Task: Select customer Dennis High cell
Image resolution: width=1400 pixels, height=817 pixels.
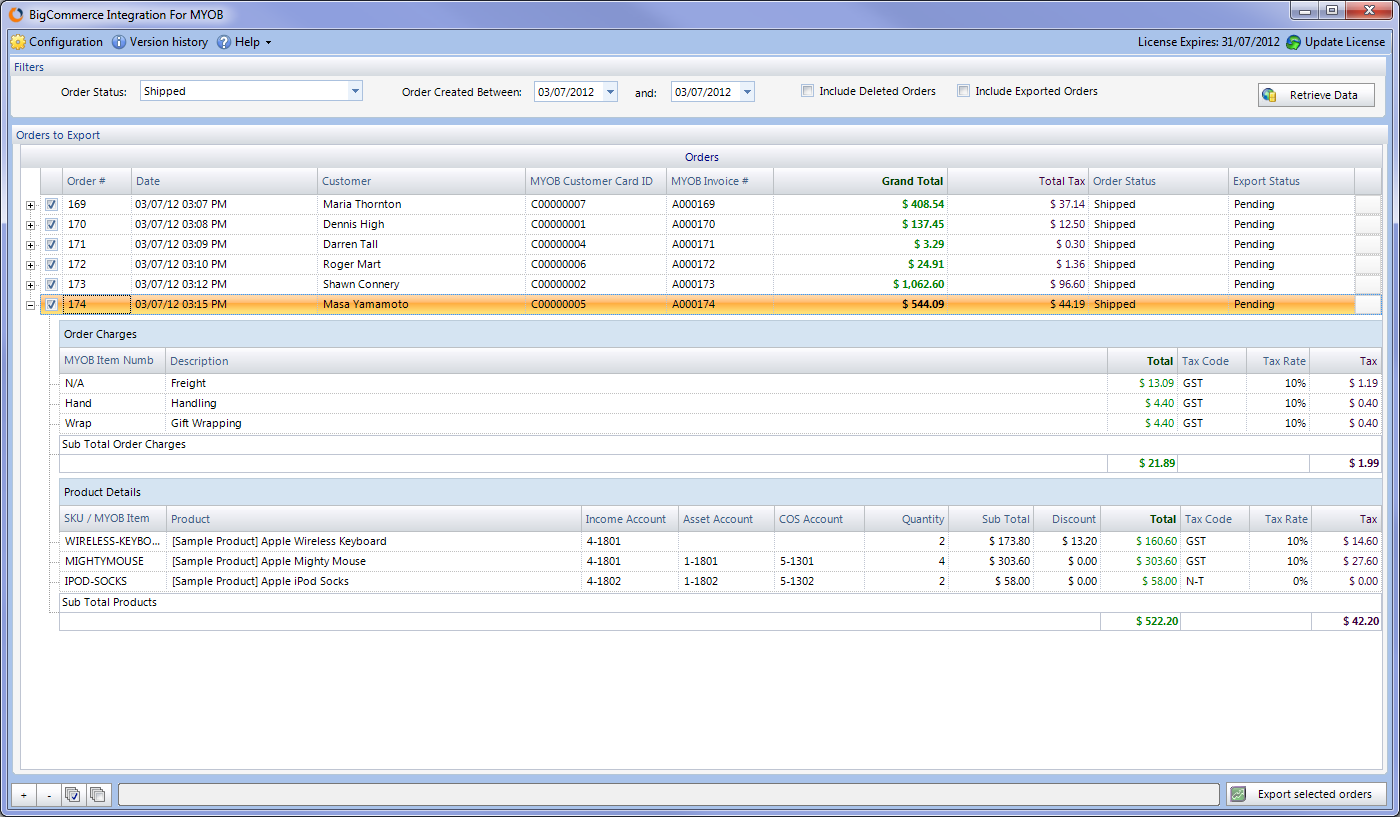Action: tap(421, 224)
